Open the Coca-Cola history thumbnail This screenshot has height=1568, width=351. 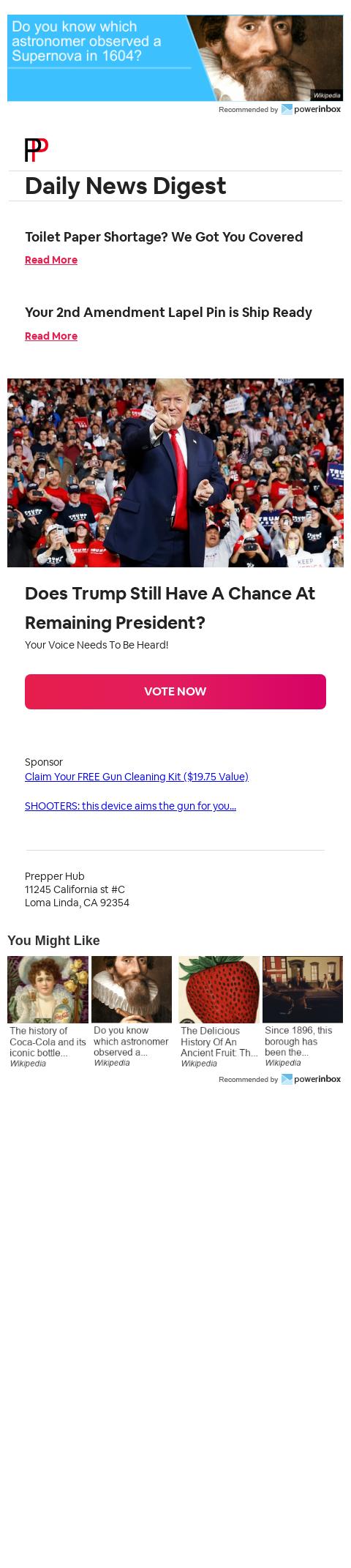[48, 990]
